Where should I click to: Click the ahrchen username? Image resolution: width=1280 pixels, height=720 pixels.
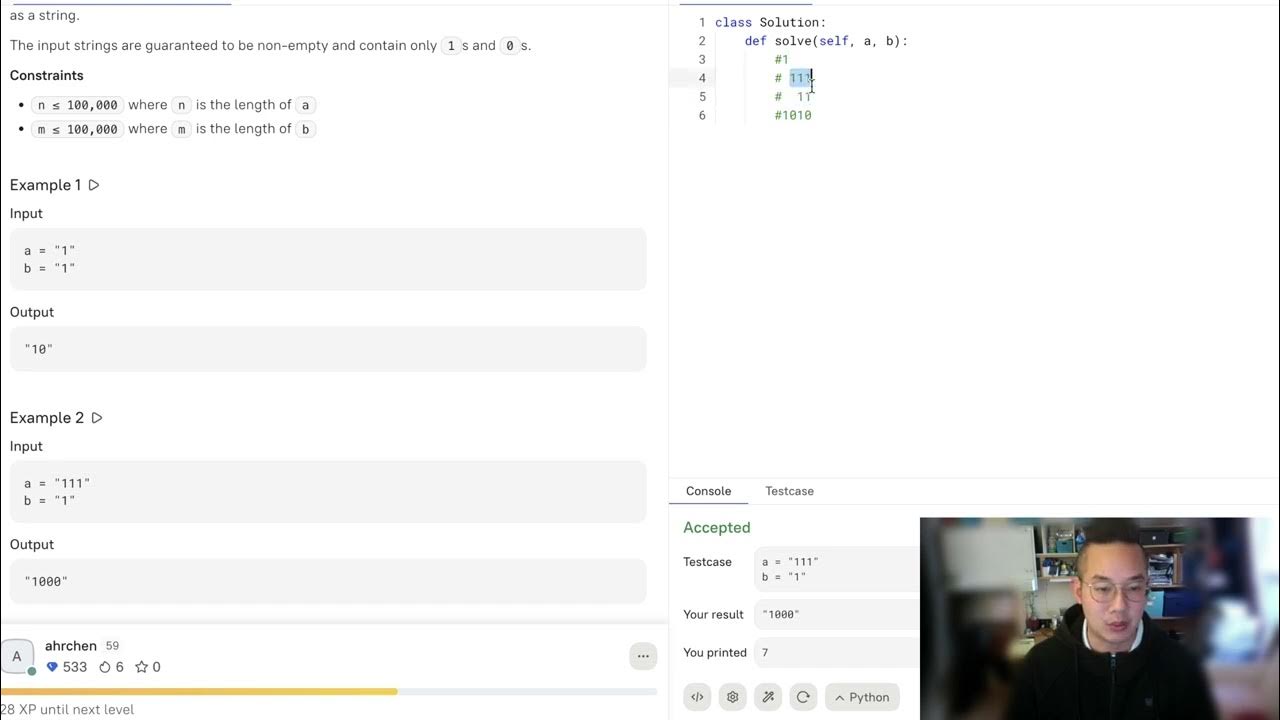(x=71, y=646)
